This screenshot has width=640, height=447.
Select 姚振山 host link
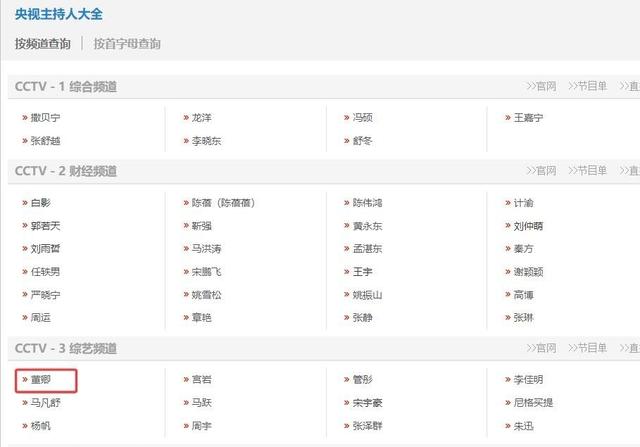pyautogui.click(x=367, y=295)
